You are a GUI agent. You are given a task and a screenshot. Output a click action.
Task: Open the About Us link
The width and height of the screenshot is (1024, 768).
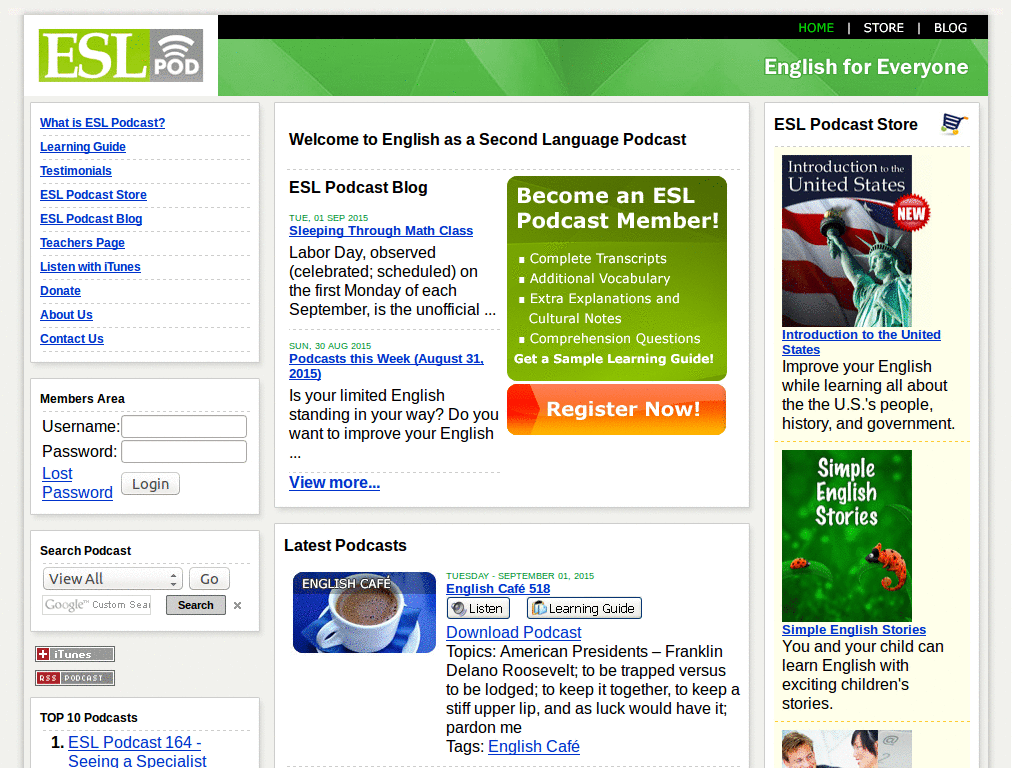(x=67, y=315)
